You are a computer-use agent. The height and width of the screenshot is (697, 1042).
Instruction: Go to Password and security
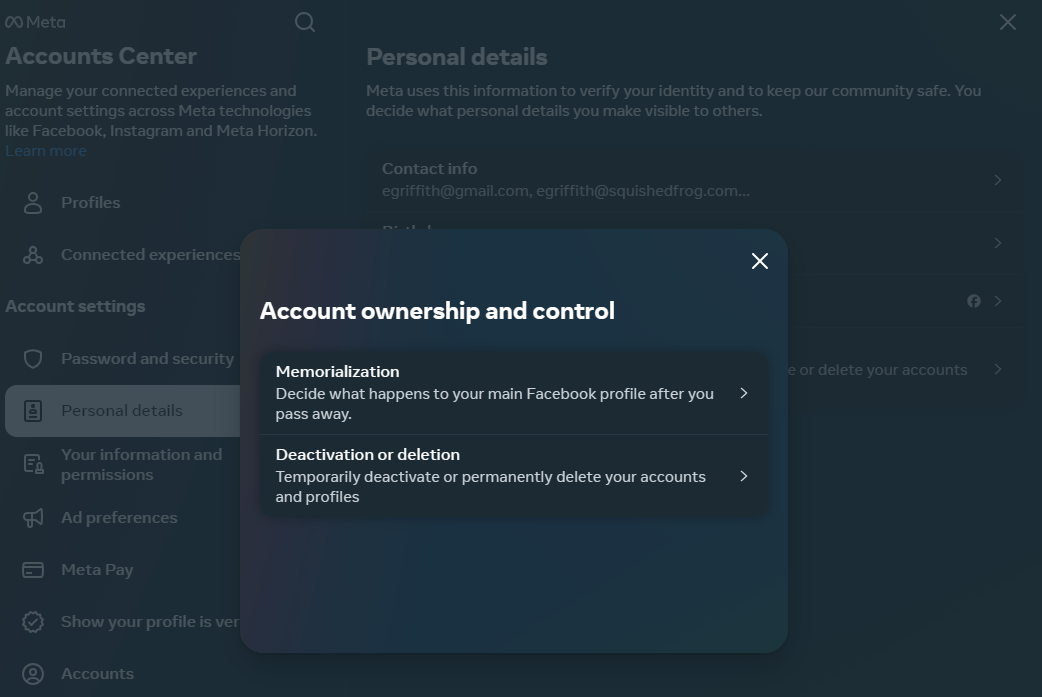(124, 359)
